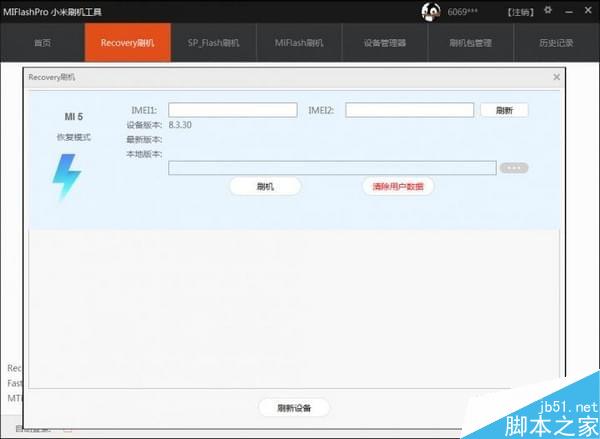Click the MI 5 device name
Screen dimensions: 600x439
pos(73,116)
